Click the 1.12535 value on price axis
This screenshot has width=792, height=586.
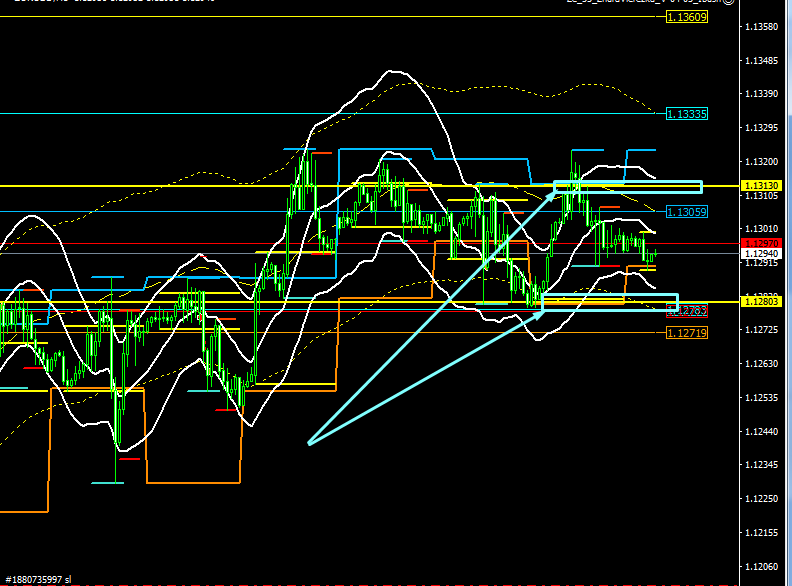[762, 398]
